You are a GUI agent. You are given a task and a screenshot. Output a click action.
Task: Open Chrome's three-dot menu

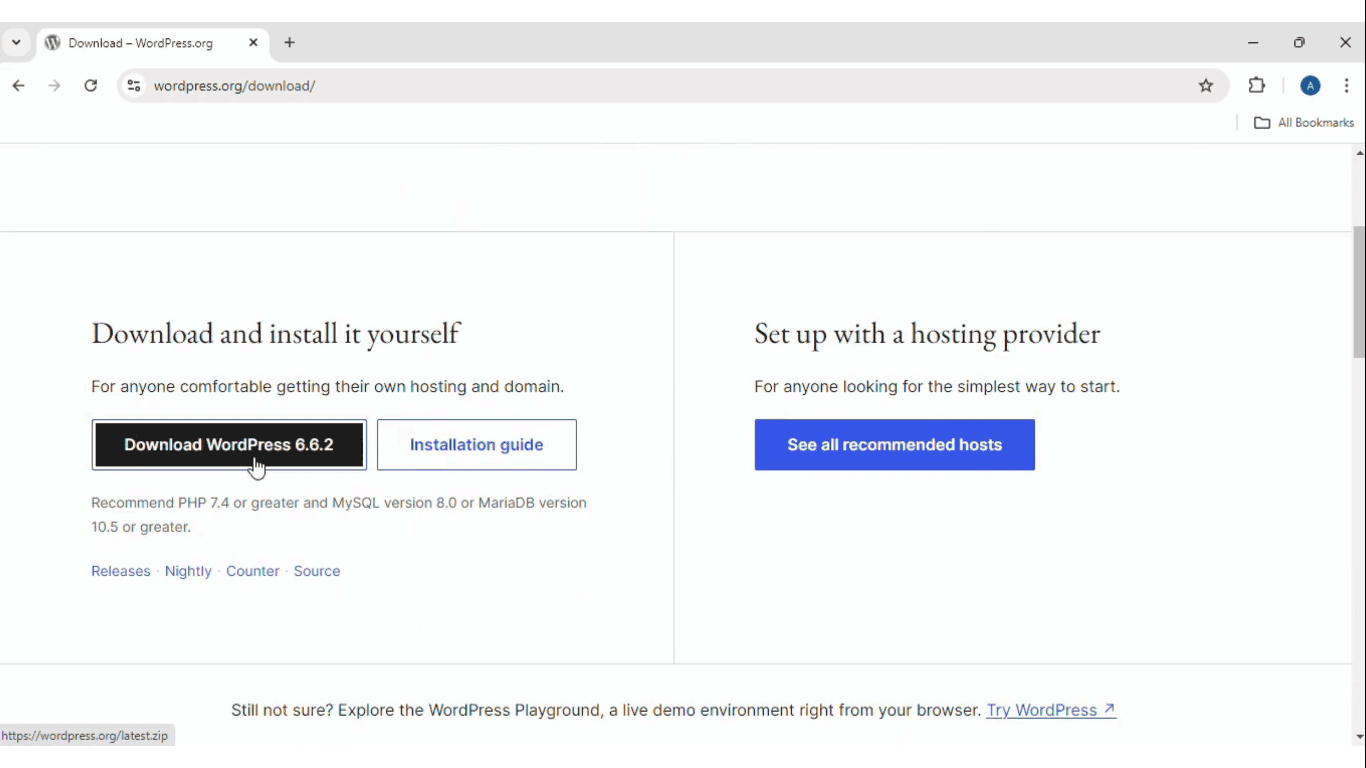(x=1346, y=86)
